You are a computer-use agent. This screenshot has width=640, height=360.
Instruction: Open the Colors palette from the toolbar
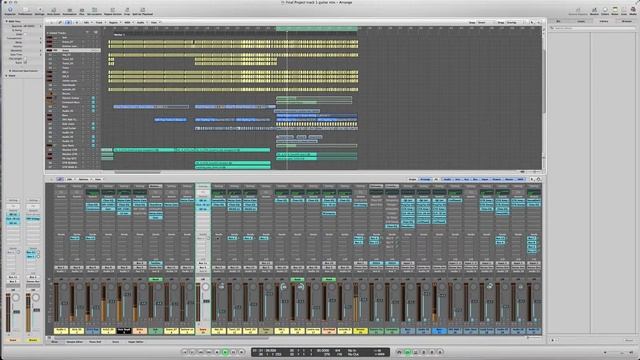pyautogui.click(x=605, y=11)
